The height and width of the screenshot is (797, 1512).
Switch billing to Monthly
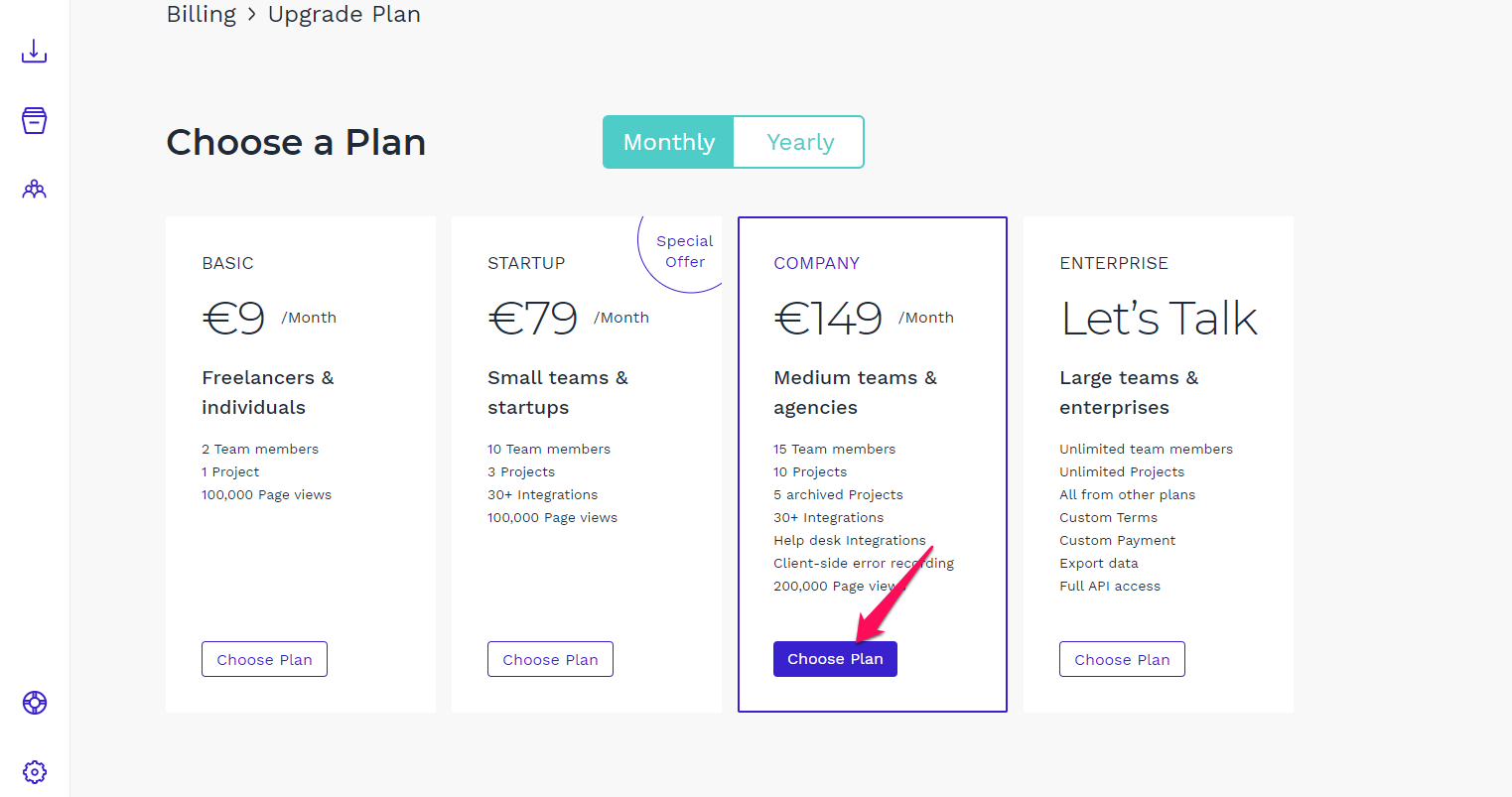[x=669, y=142]
